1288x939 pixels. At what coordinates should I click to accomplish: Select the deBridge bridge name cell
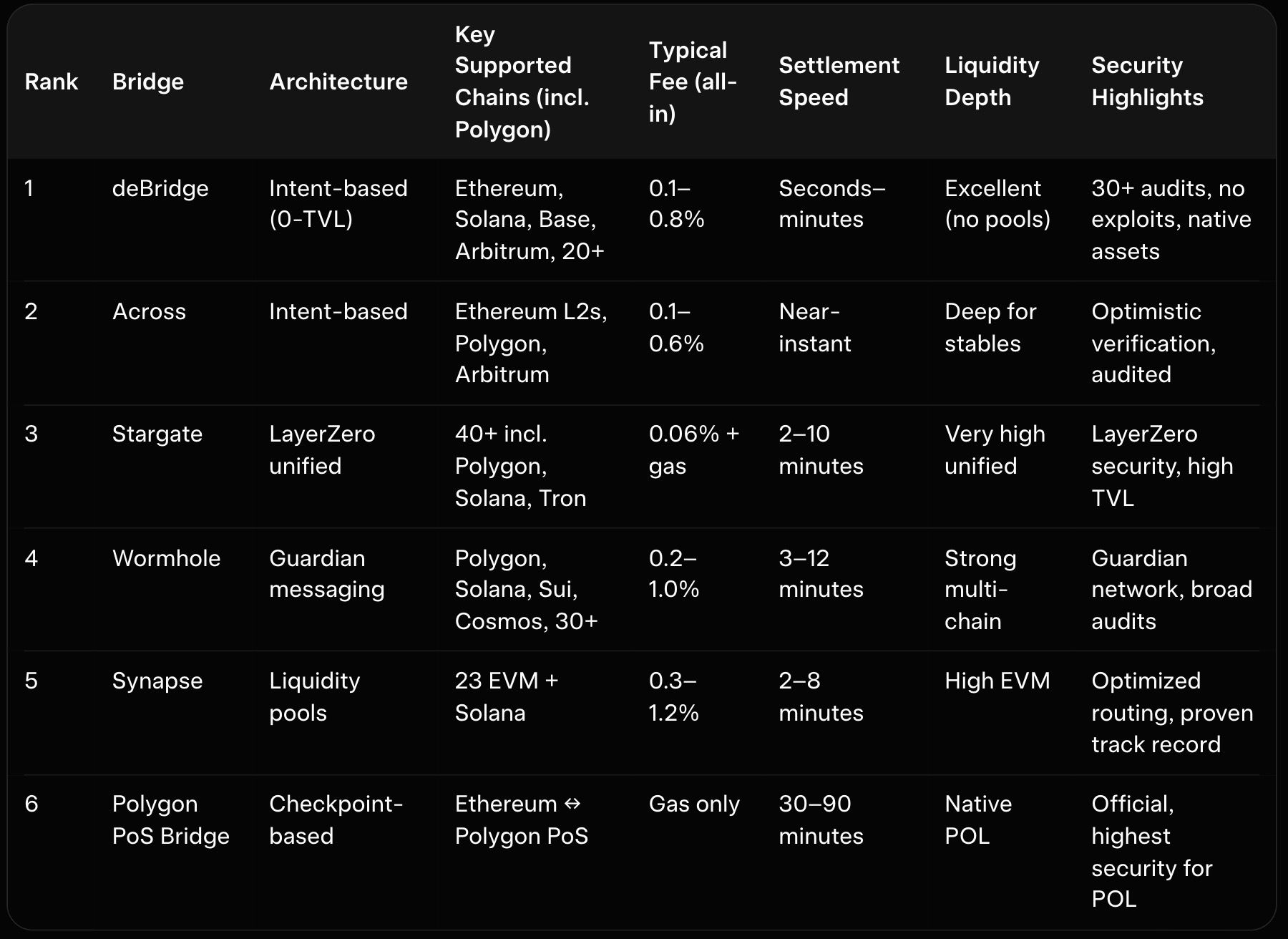pyautogui.click(x=160, y=188)
